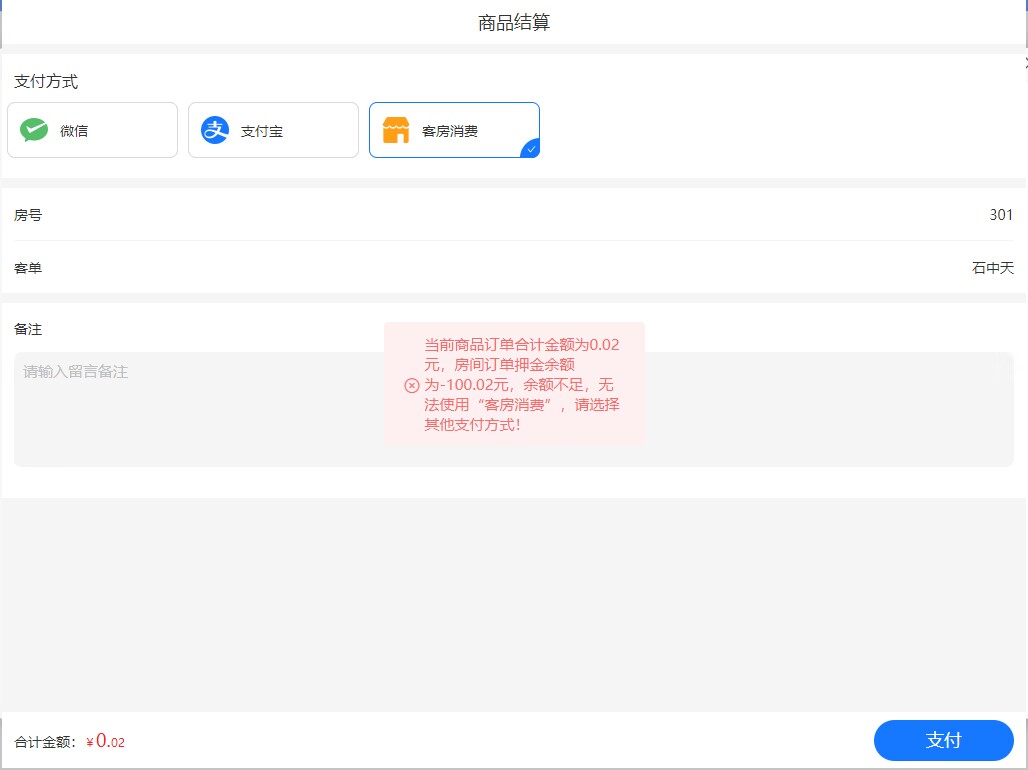Click the blue Alipay logo icon
The image size is (1028, 770).
pyautogui.click(x=215, y=130)
